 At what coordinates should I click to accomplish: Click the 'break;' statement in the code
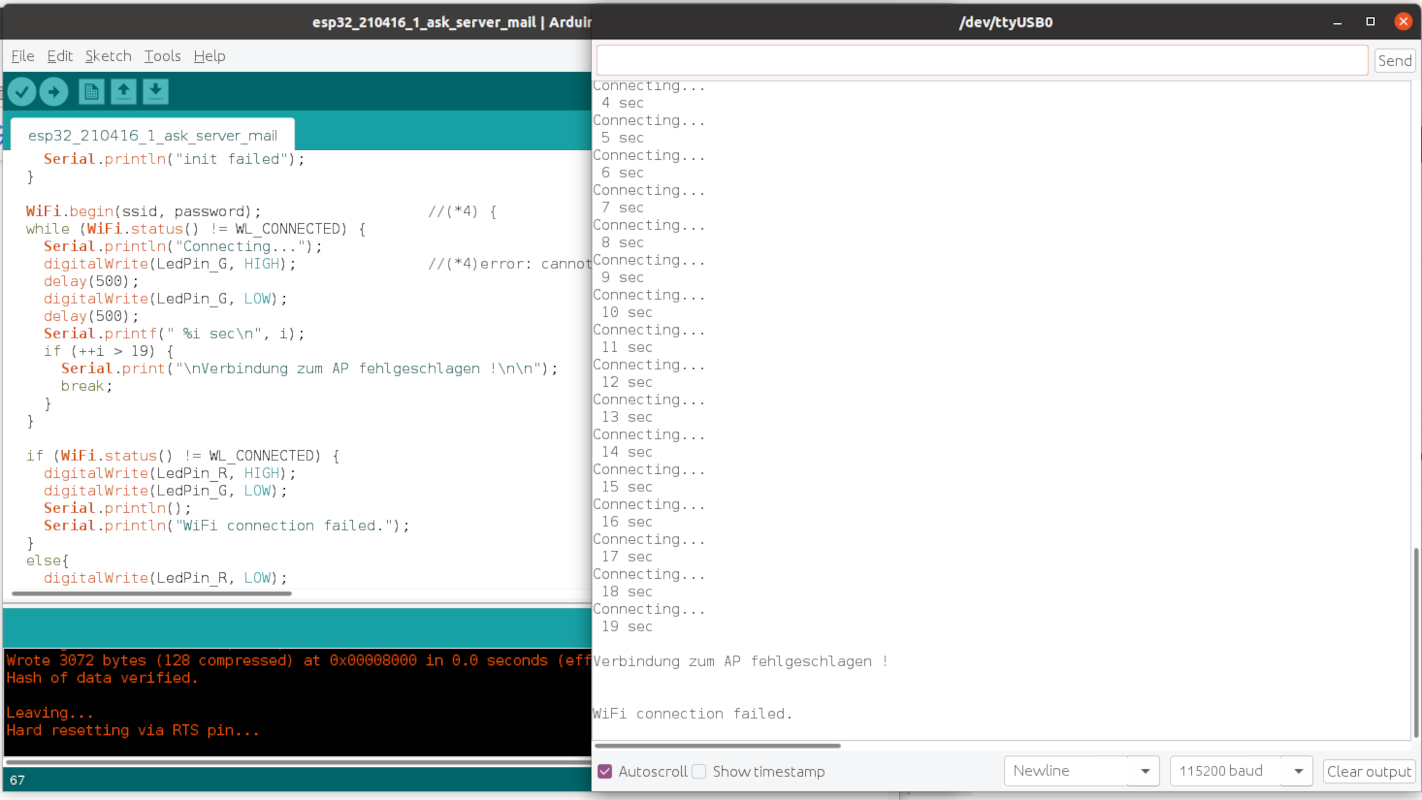[87, 386]
